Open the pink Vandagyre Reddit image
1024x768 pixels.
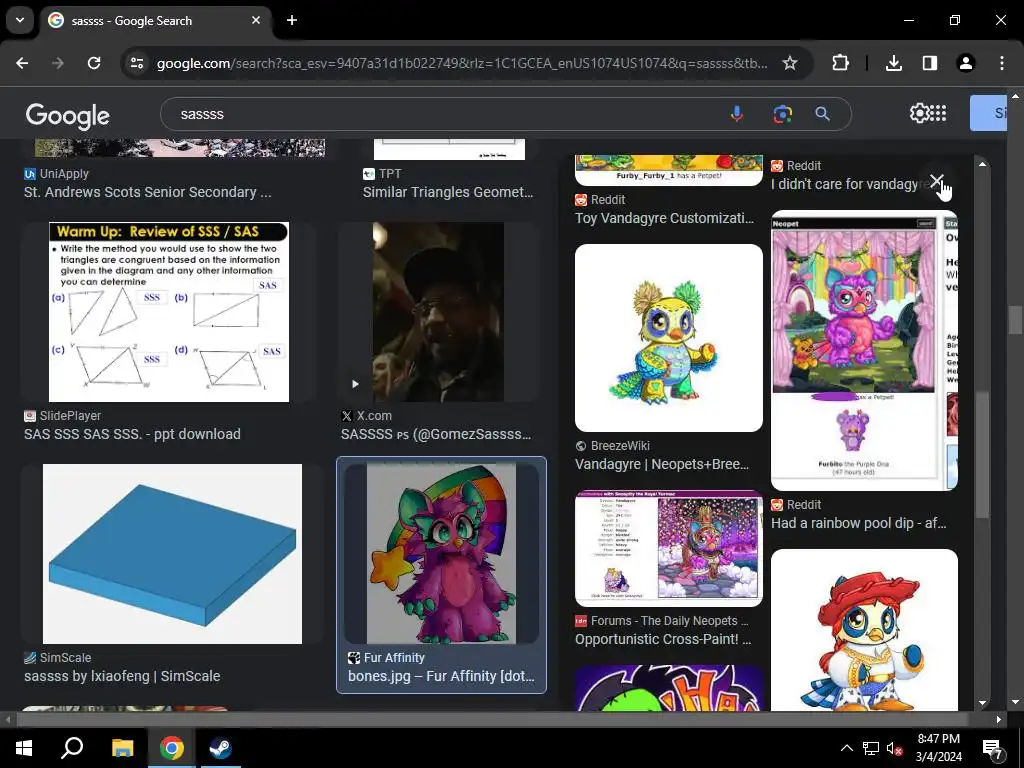864,350
